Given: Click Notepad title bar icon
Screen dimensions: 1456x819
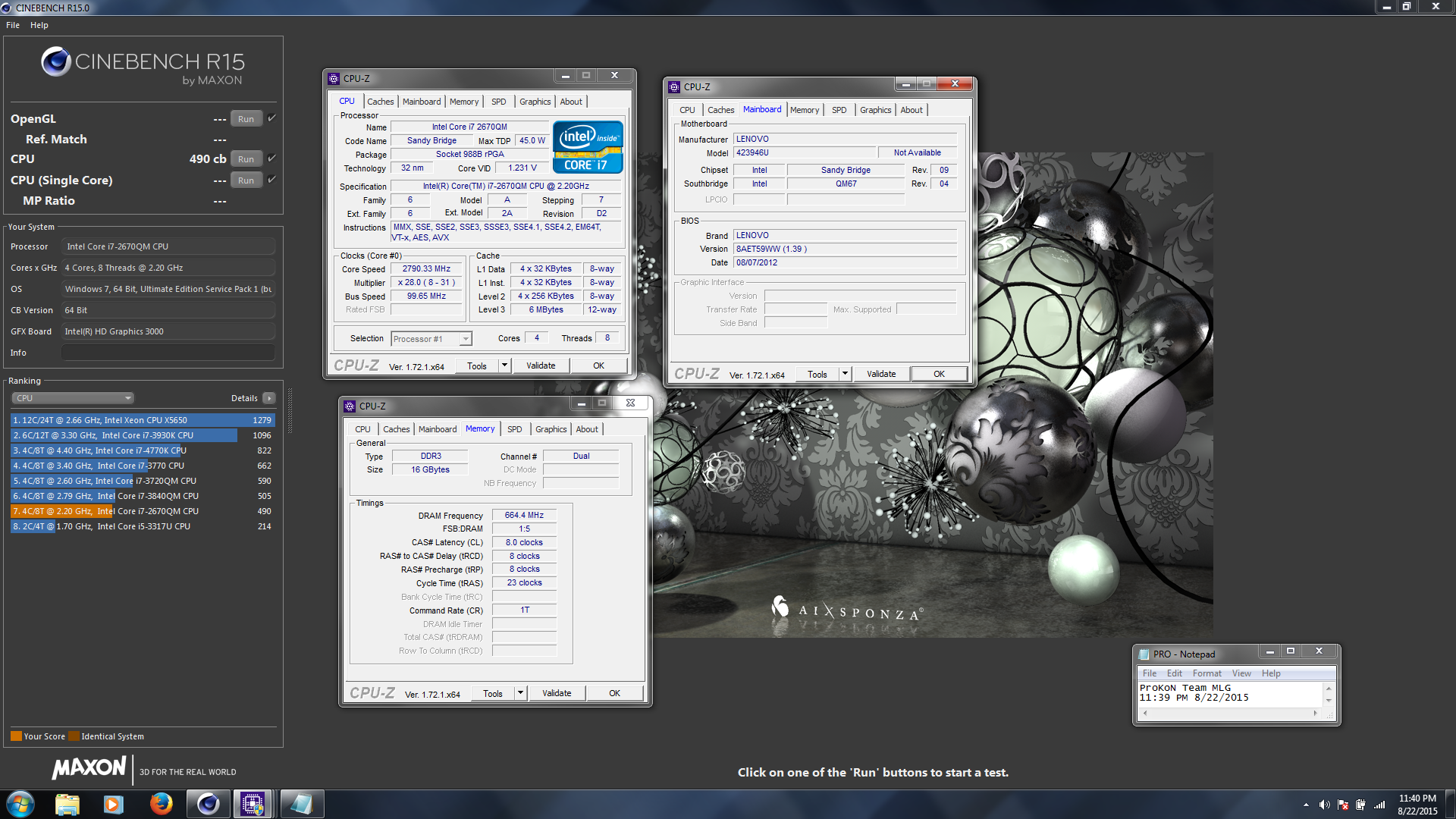Looking at the screenshot, I should point(1144,654).
